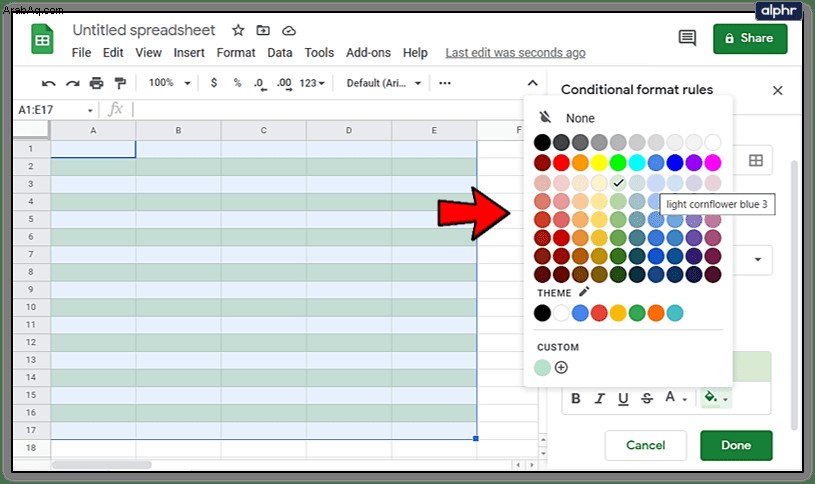
Task: Pick the black swatch in top row
Action: tap(542, 142)
